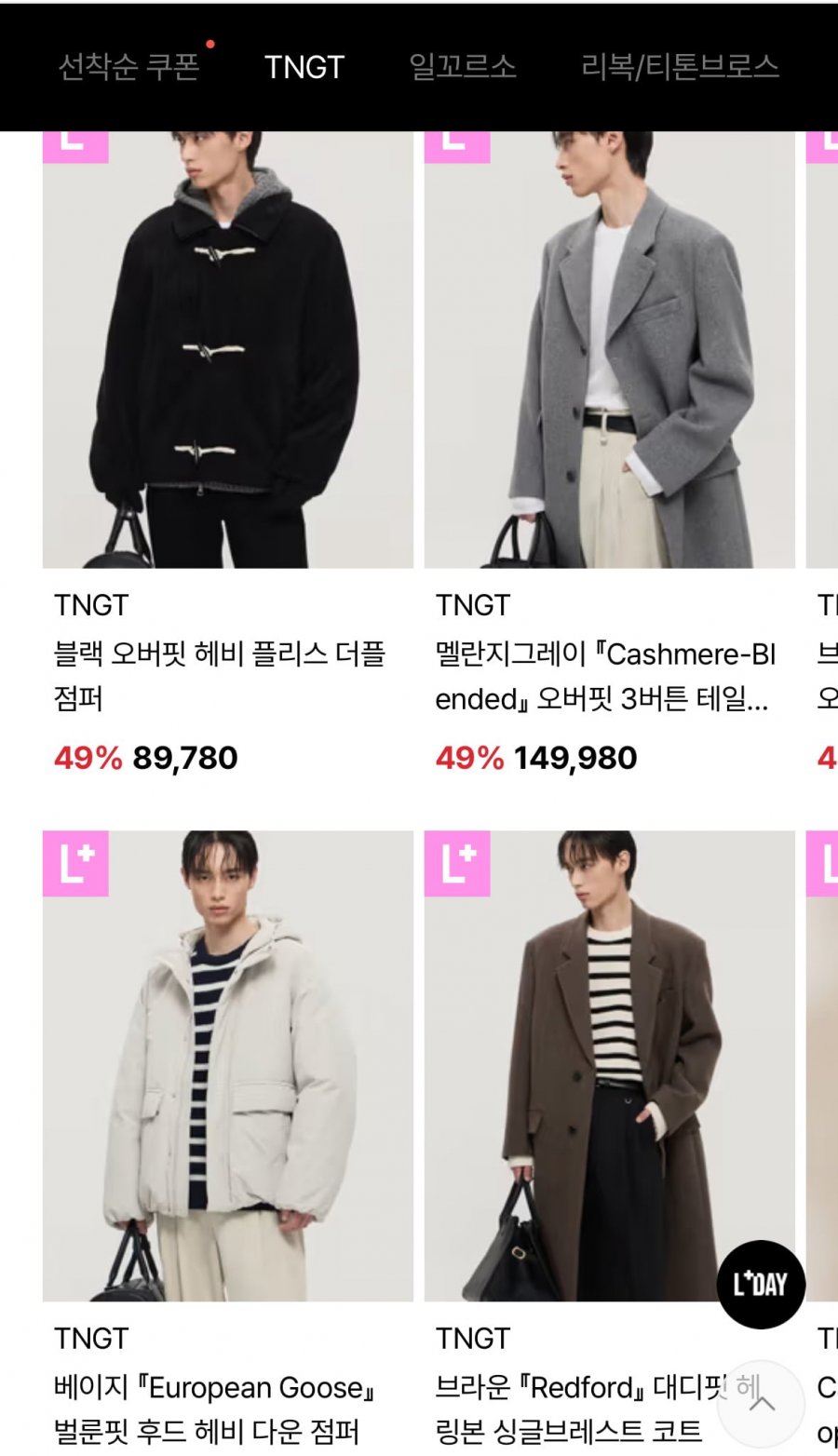
Task: Open brown single-breasted coat photo
Action: (610, 1066)
